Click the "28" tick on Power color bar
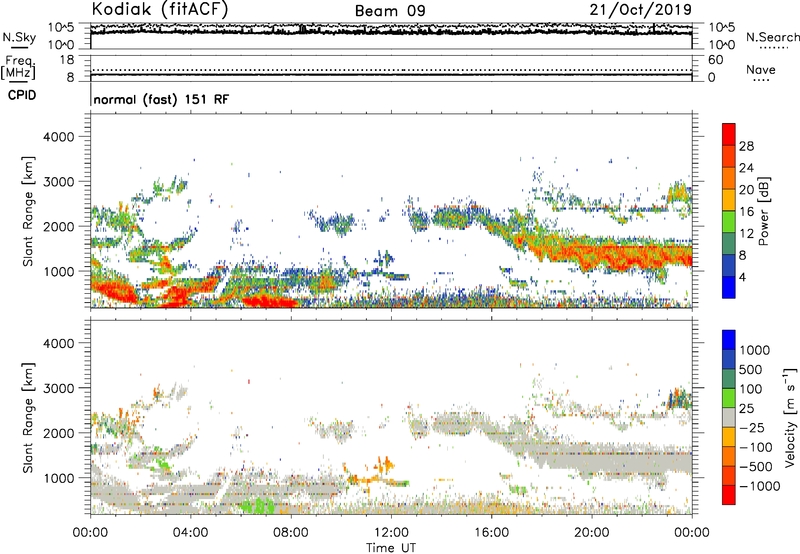800x554 pixels. (x=746, y=146)
